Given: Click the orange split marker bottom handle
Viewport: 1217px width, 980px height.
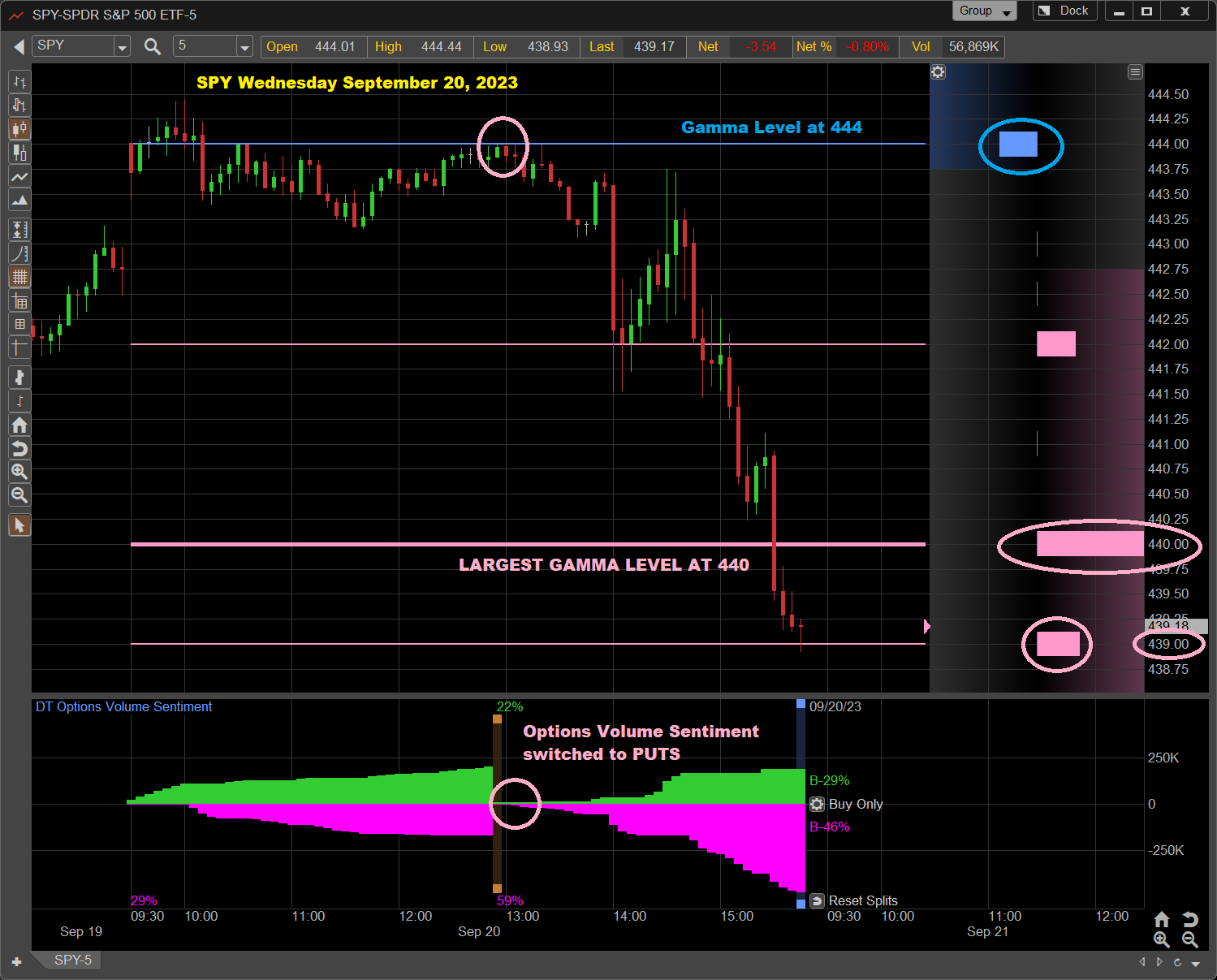Looking at the screenshot, I should pyautogui.click(x=497, y=888).
